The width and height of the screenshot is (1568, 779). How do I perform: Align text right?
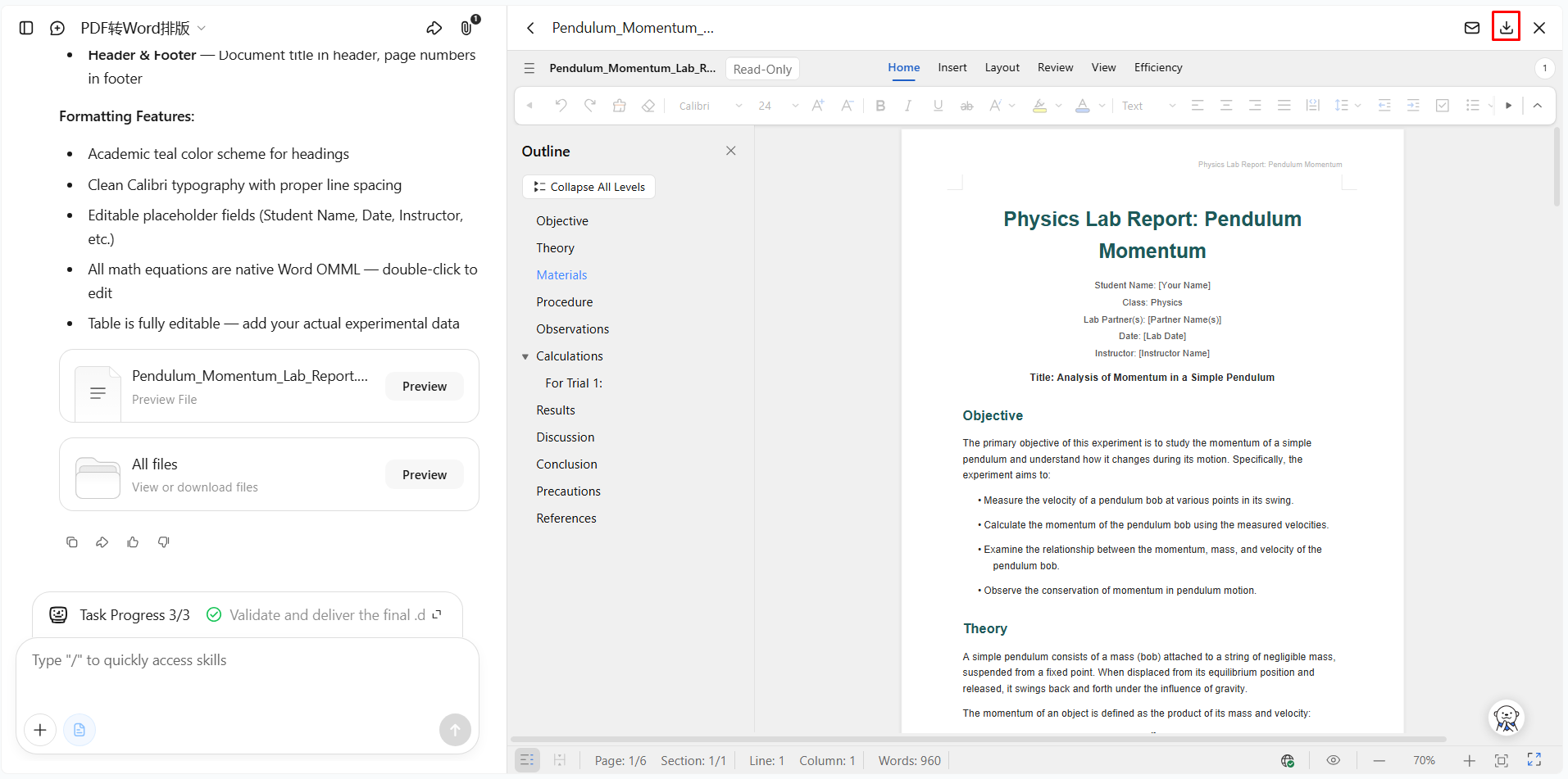[1255, 106]
